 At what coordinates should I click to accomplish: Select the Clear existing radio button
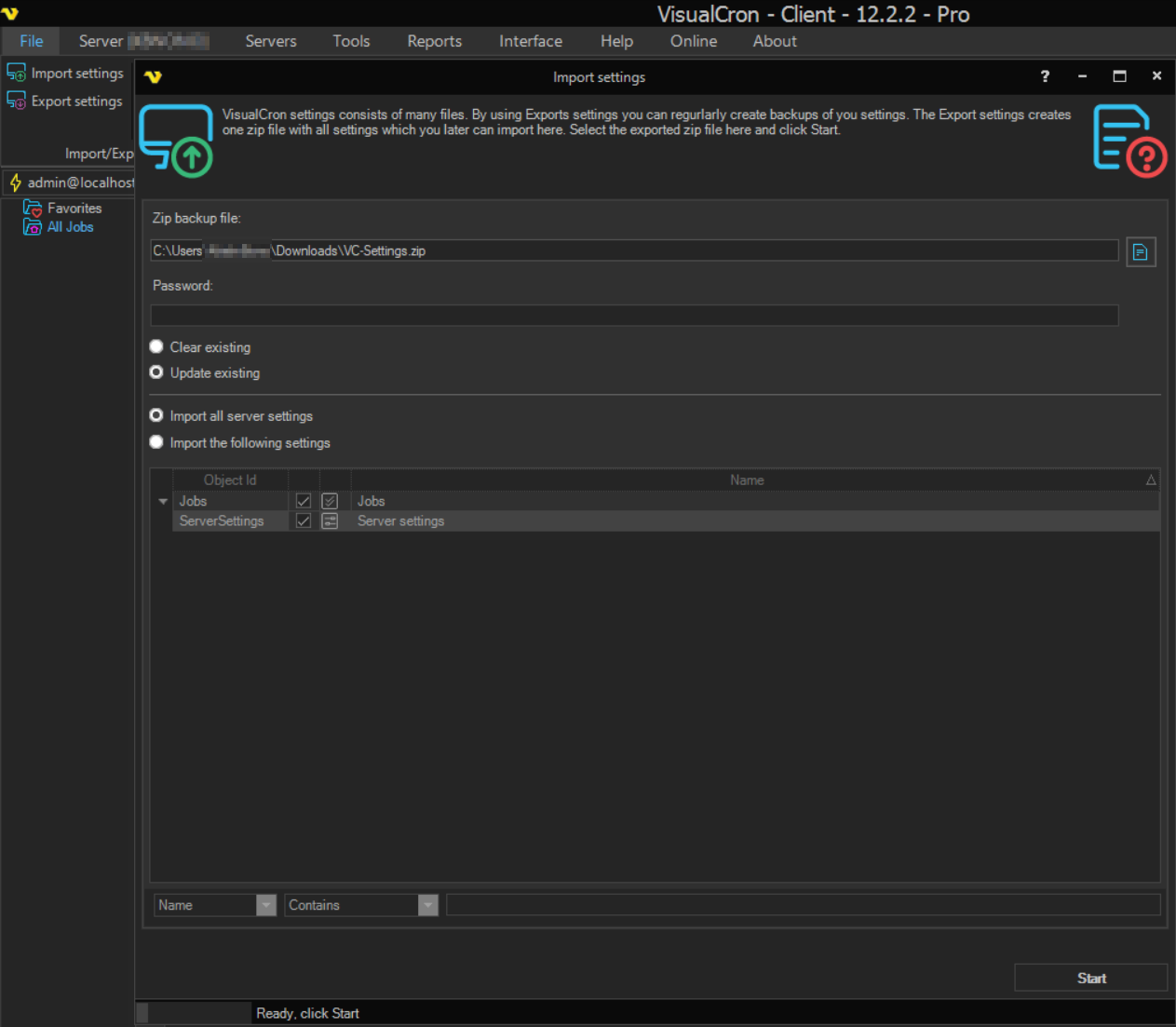(156, 346)
